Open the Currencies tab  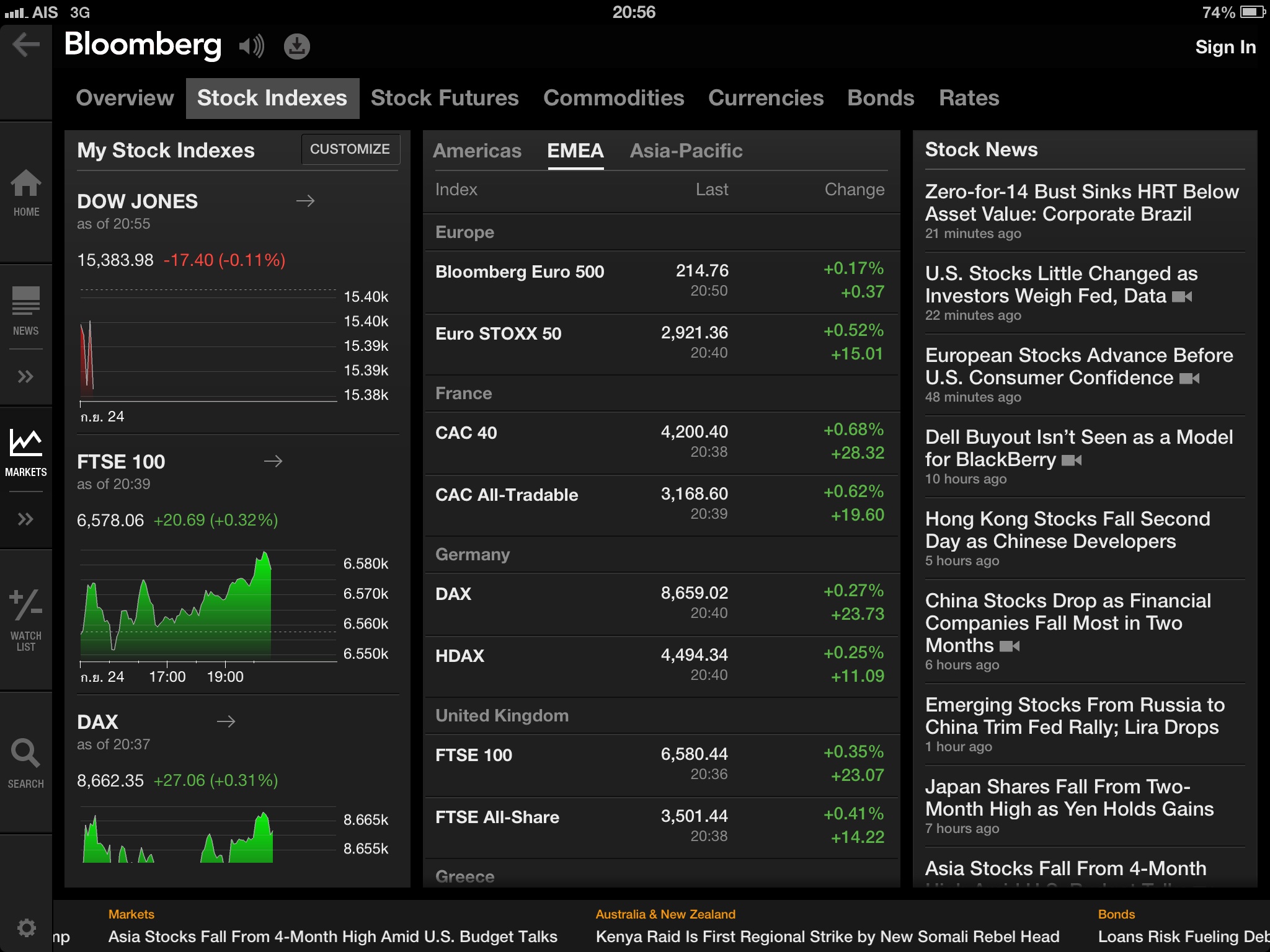tap(766, 98)
